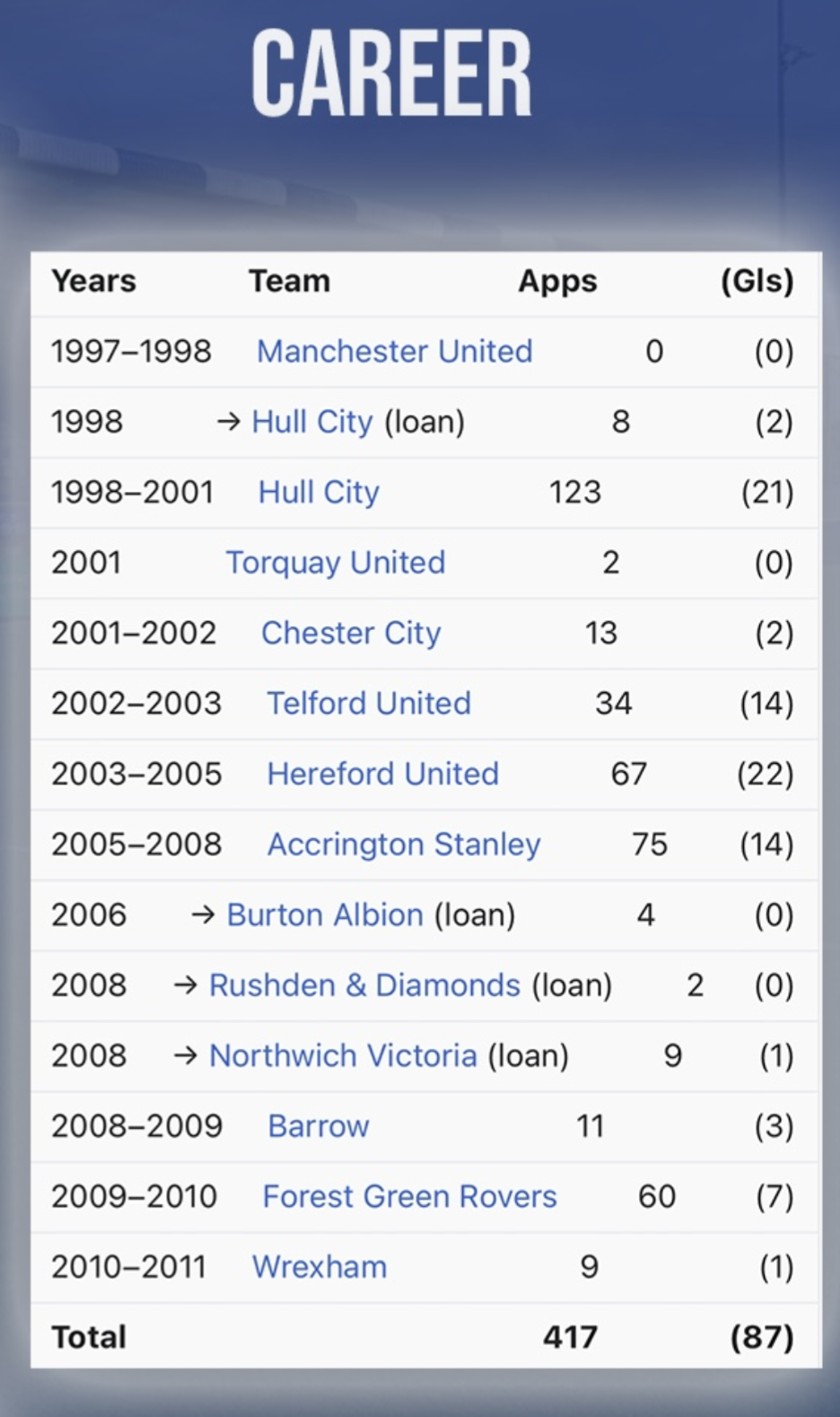Image resolution: width=840 pixels, height=1417 pixels.
Task: Open the Manchester United team link
Action: pos(395,351)
